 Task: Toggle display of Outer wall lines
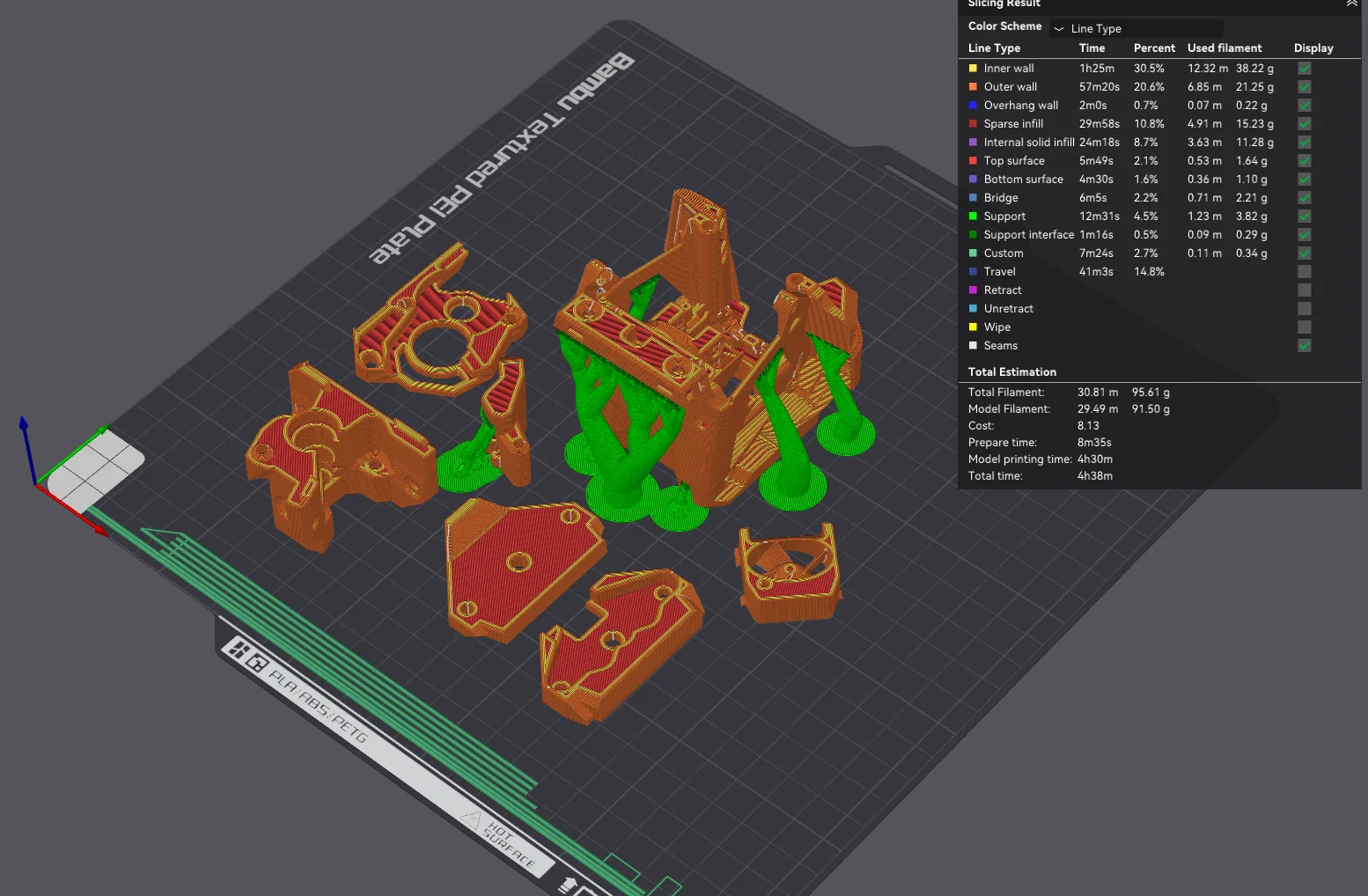point(1305,86)
